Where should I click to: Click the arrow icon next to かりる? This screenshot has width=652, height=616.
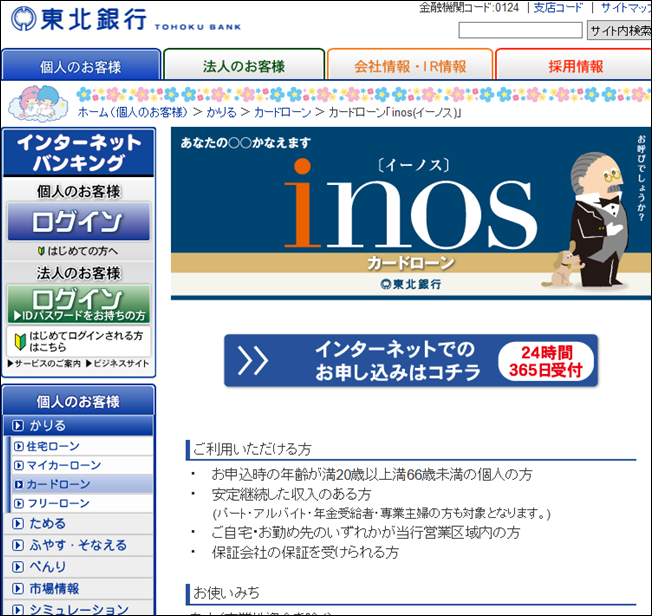[x=17, y=426]
